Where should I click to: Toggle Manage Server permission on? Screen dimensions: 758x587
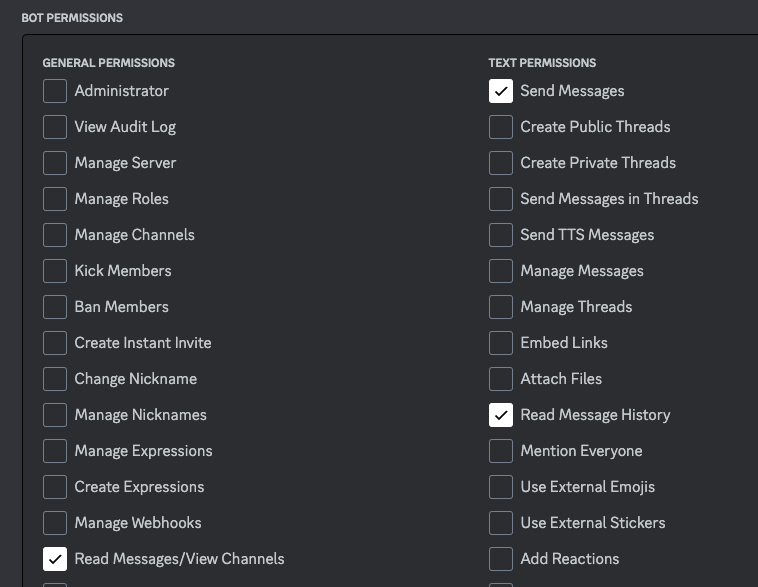coord(55,163)
